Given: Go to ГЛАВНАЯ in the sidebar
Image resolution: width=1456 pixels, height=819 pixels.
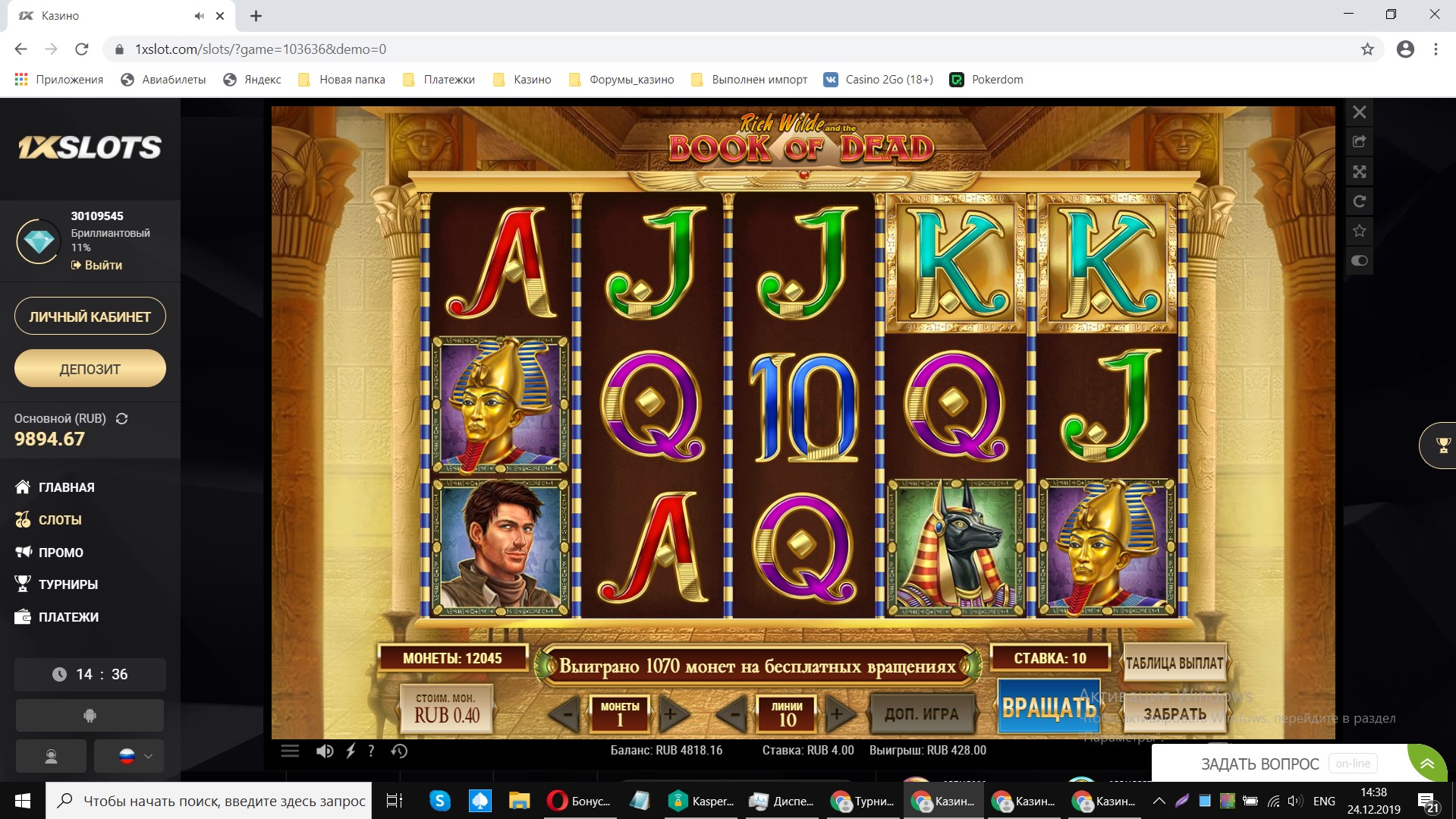Looking at the screenshot, I should point(55,487).
